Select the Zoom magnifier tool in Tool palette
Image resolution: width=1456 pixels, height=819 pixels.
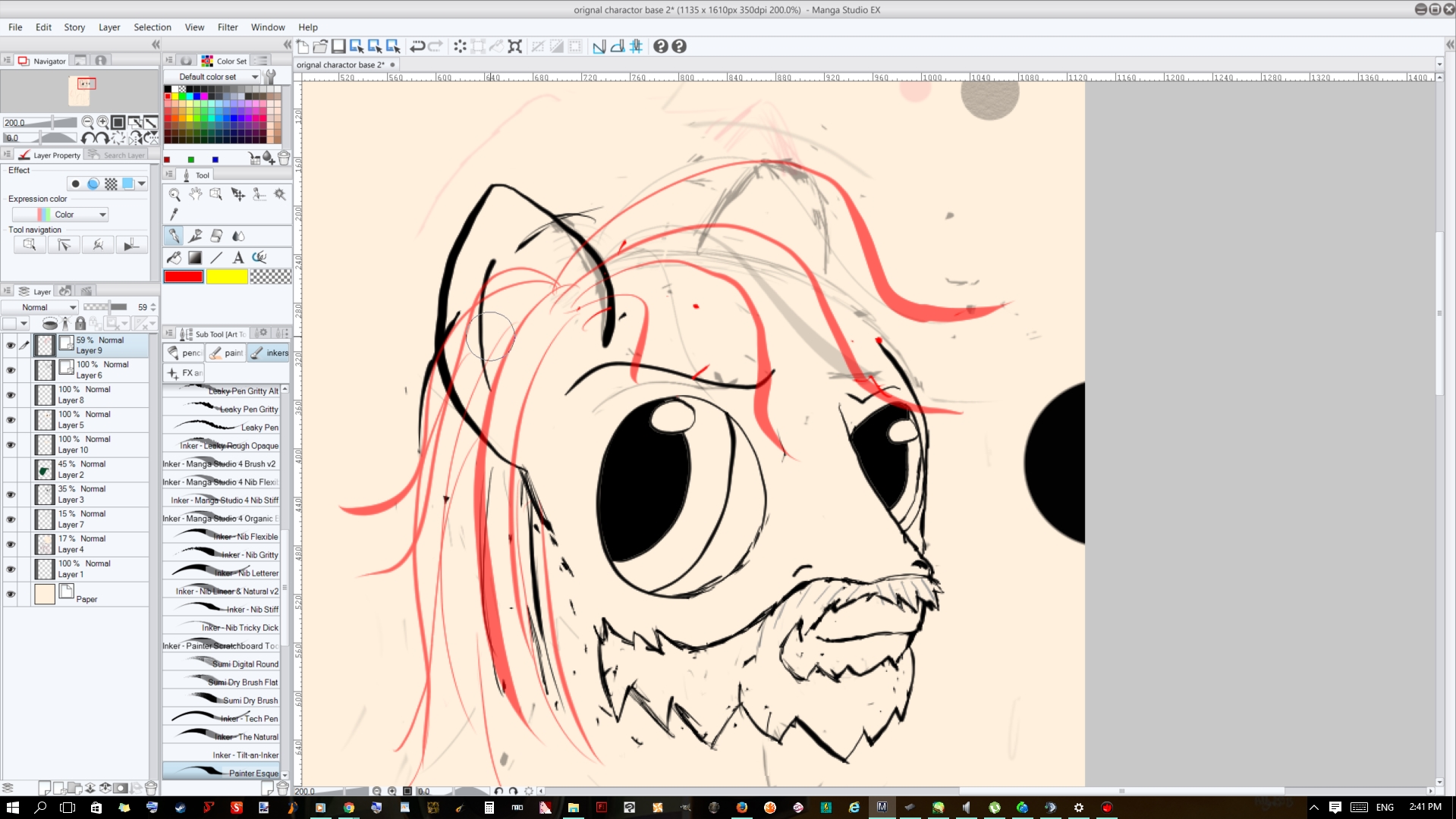pyautogui.click(x=175, y=194)
